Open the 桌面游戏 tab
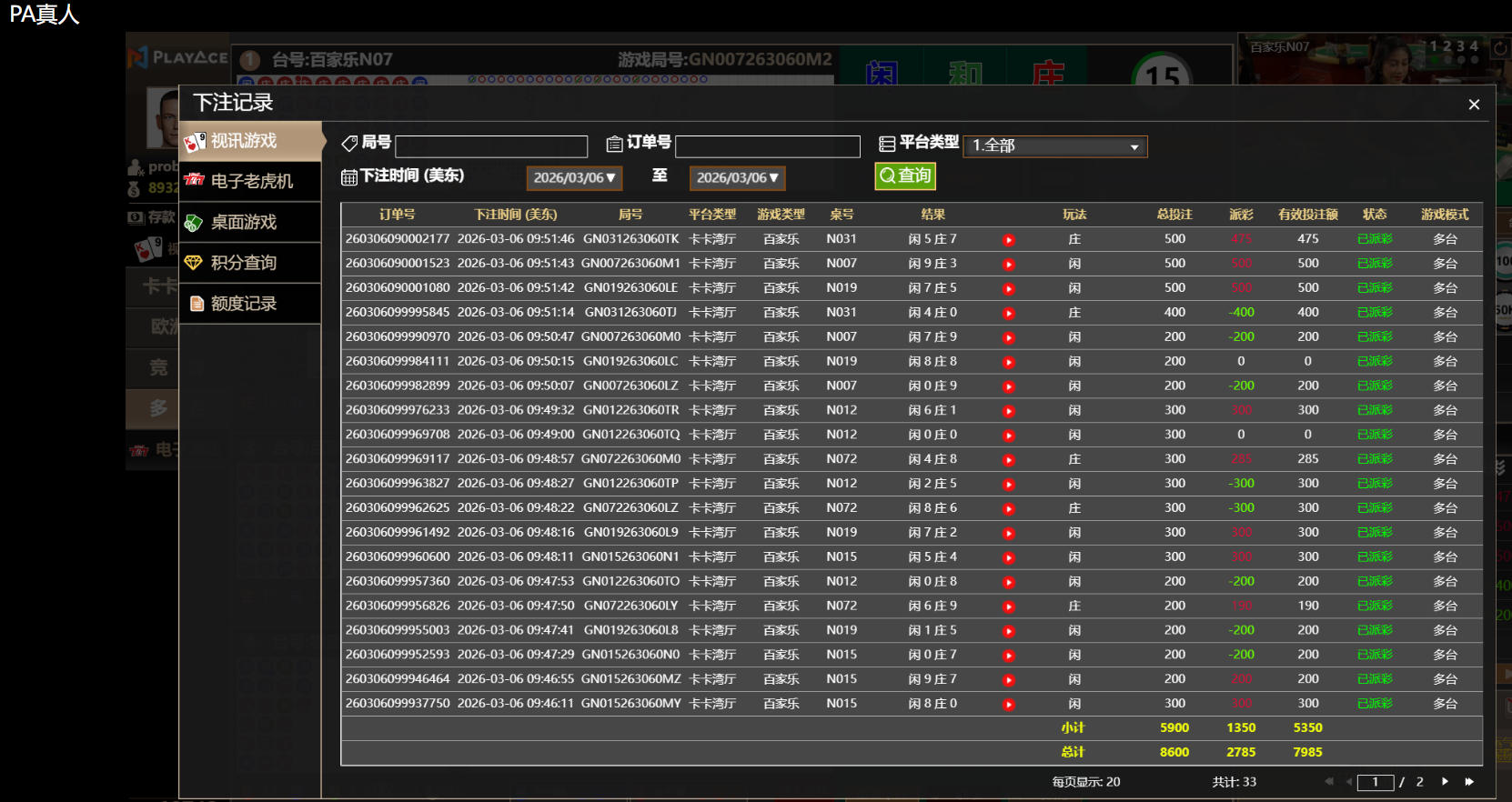This screenshot has width=1512, height=802. 250,222
